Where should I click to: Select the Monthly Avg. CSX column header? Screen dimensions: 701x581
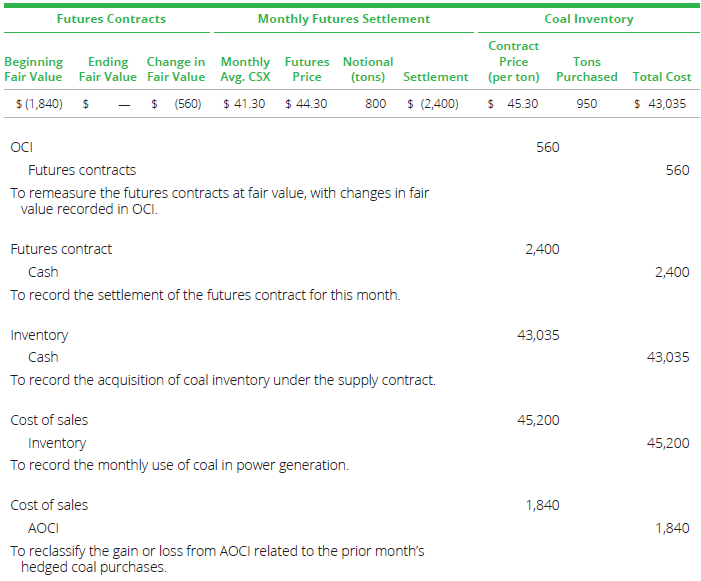(245, 69)
